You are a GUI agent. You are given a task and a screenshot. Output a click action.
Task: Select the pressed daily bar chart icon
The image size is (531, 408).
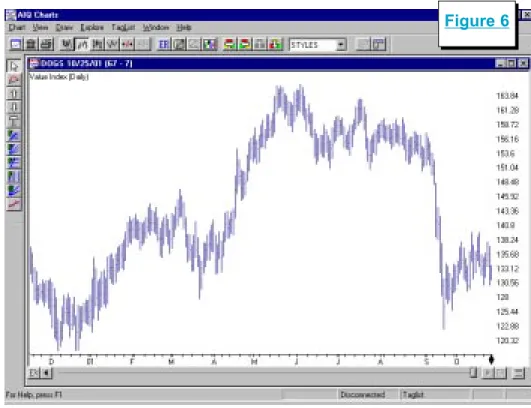tap(82, 44)
